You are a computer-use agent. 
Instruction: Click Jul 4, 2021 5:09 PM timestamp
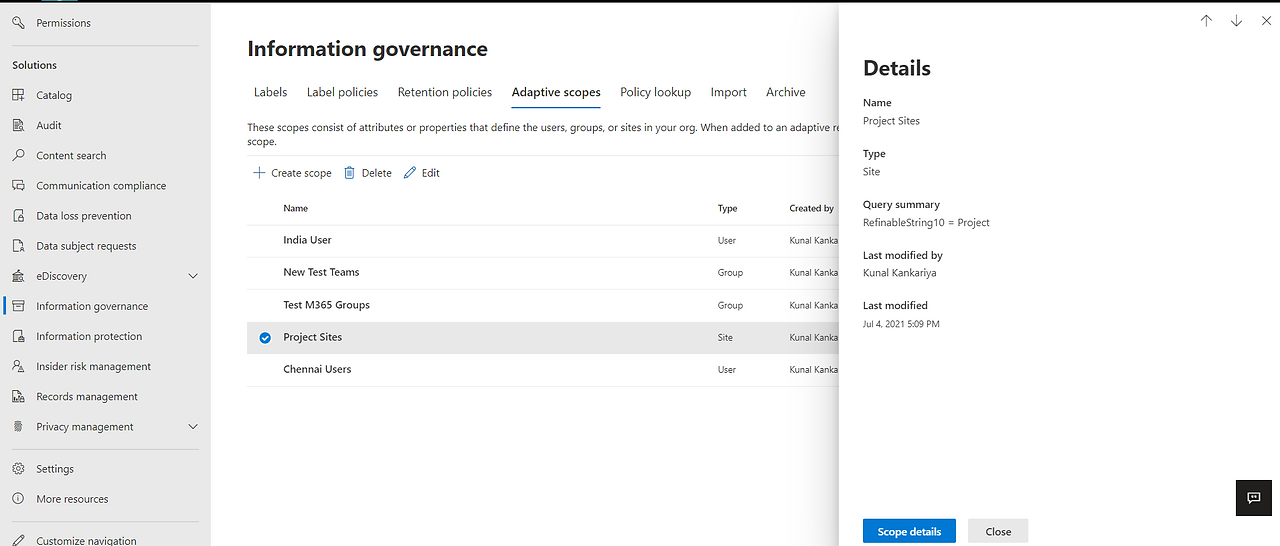[901, 324]
